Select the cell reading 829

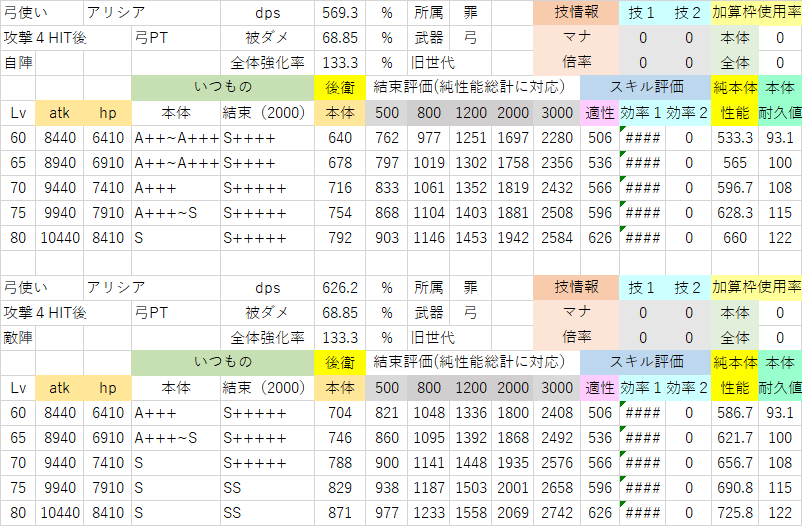(x=340, y=488)
